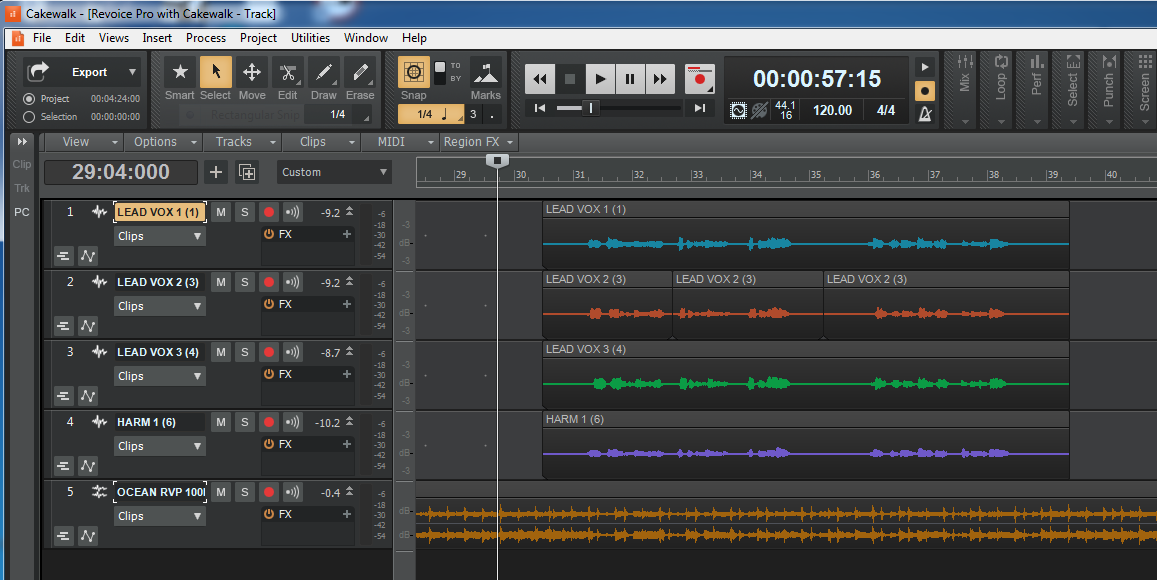Click the Add Track plus icon
Viewport: 1157px width, 580px height.
(216, 172)
